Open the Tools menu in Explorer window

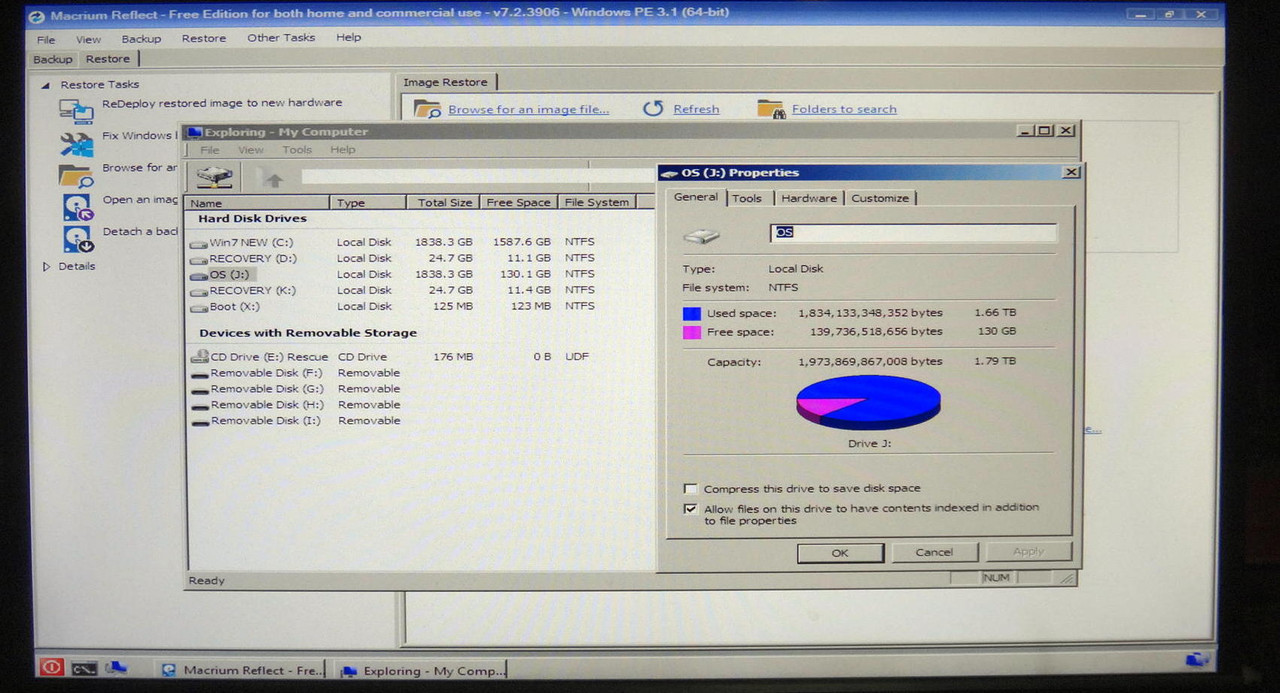tap(297, 150)
